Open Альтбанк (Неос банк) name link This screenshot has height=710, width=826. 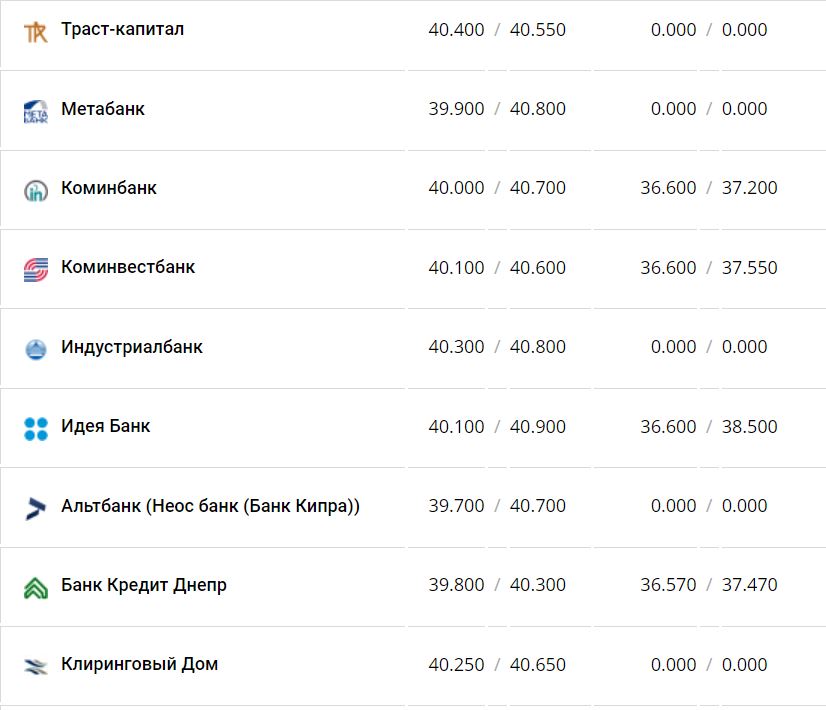(210, 505)
